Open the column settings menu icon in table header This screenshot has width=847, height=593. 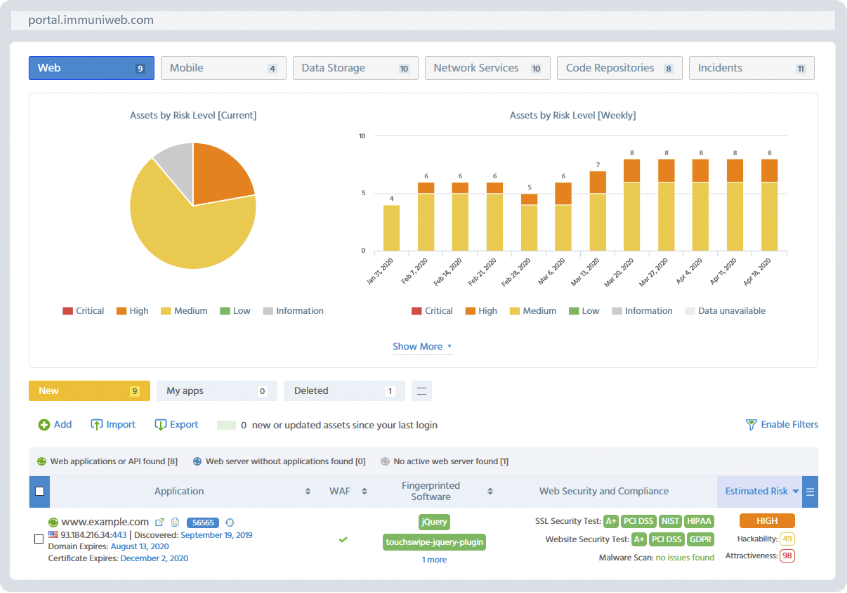pos(810,491)
